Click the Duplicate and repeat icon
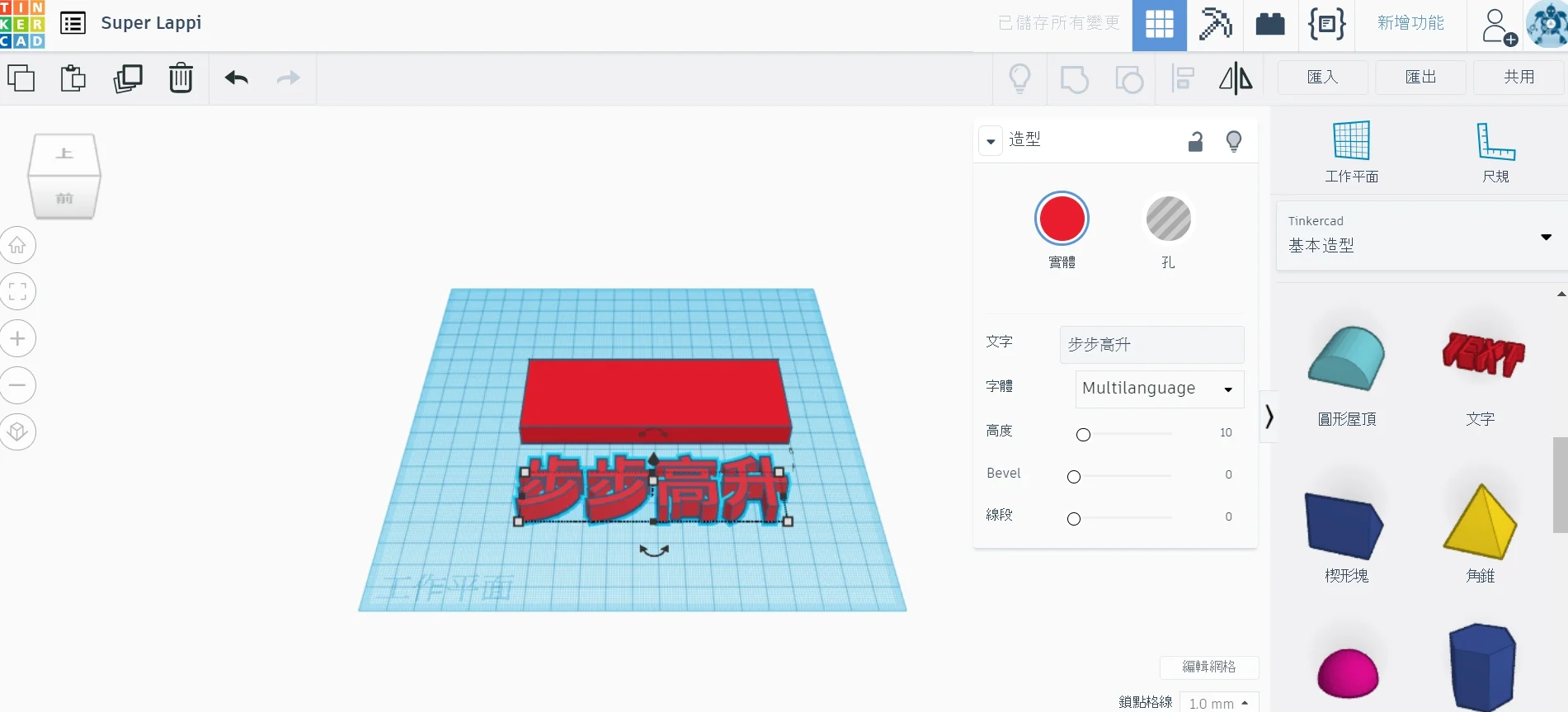Screen dimensions: 1568x712 tap(128, 78)
